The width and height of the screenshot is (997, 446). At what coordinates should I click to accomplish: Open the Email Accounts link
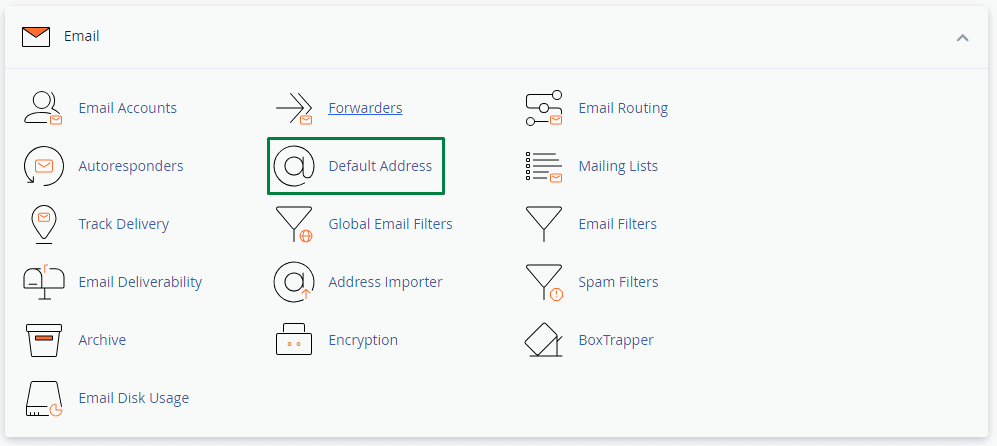click(128, 108)
